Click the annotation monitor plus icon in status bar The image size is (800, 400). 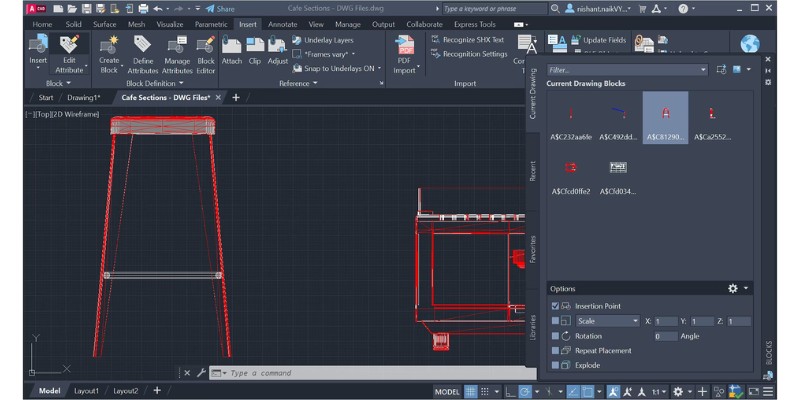coord(703,392)
